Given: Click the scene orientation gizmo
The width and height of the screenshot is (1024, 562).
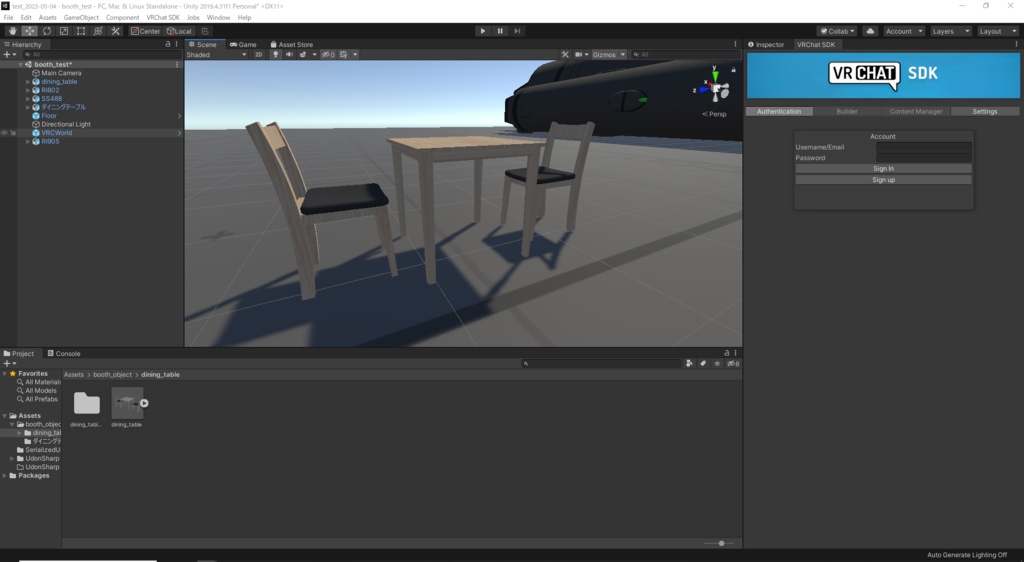Looking at the screenshot, I should pos(716,87).
